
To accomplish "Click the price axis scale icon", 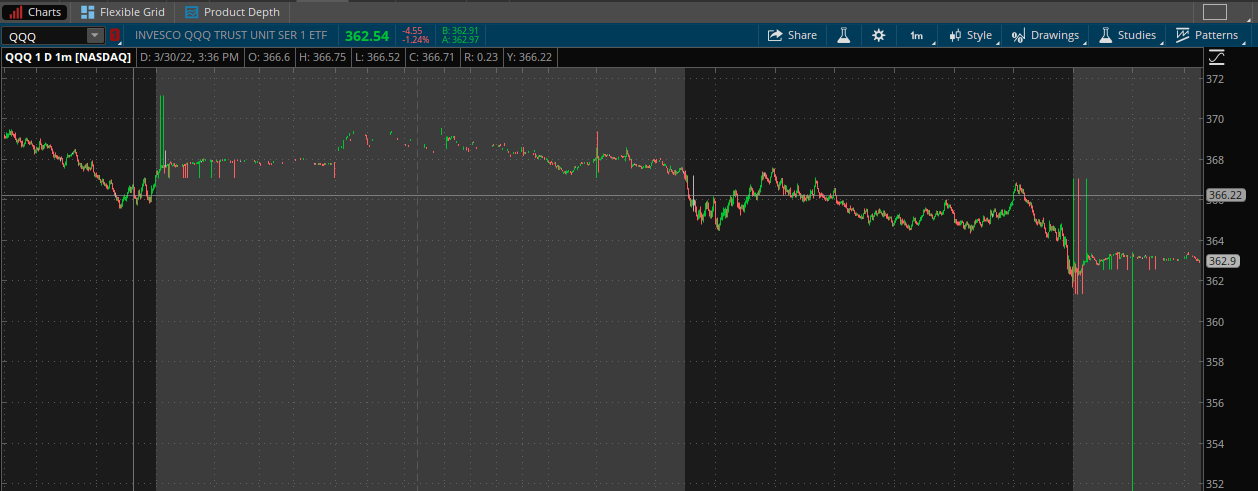I will (1215, 58).
